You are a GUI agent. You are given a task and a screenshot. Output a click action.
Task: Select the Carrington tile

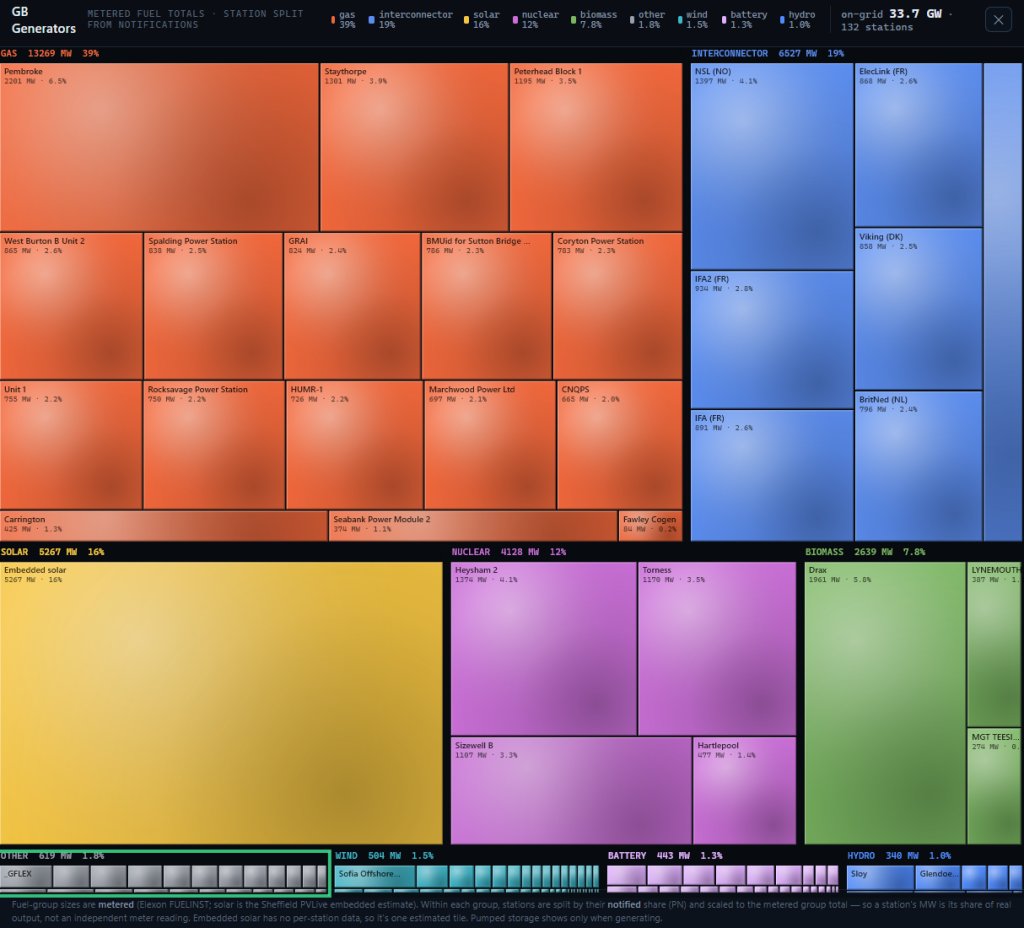[x=164, y=526]
